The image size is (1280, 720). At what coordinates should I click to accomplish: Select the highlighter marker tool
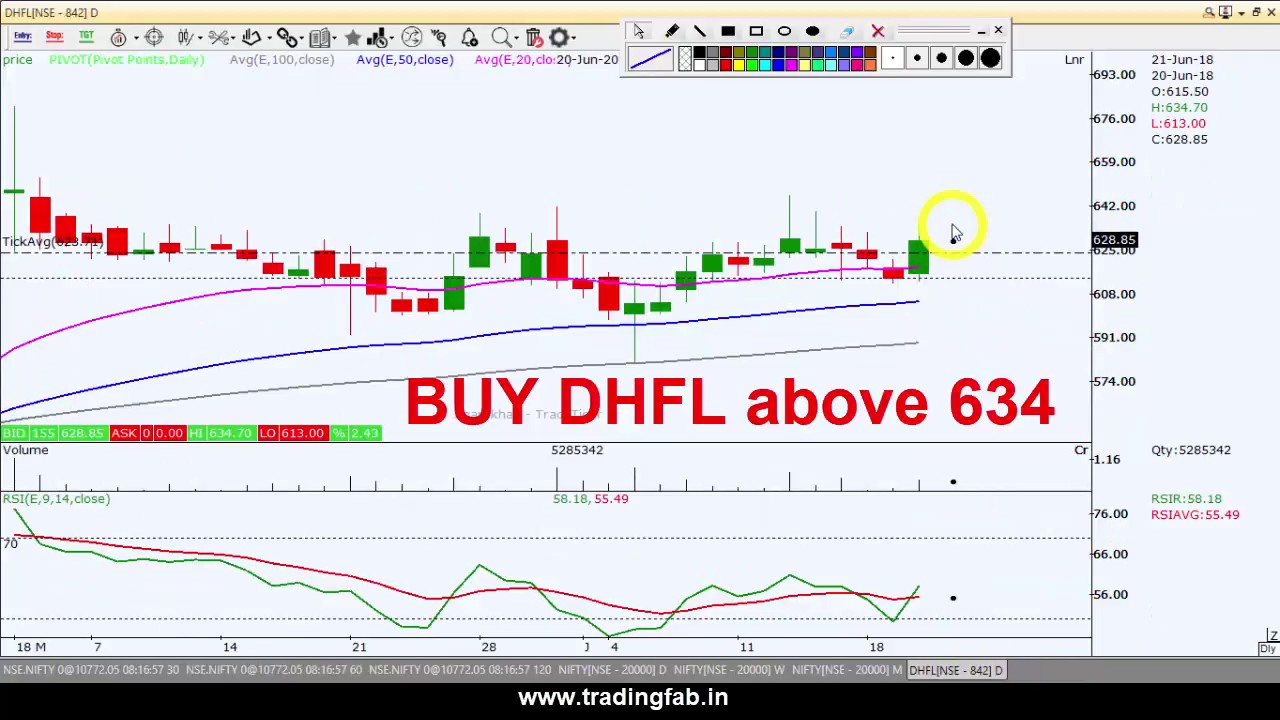pos(672,31)
